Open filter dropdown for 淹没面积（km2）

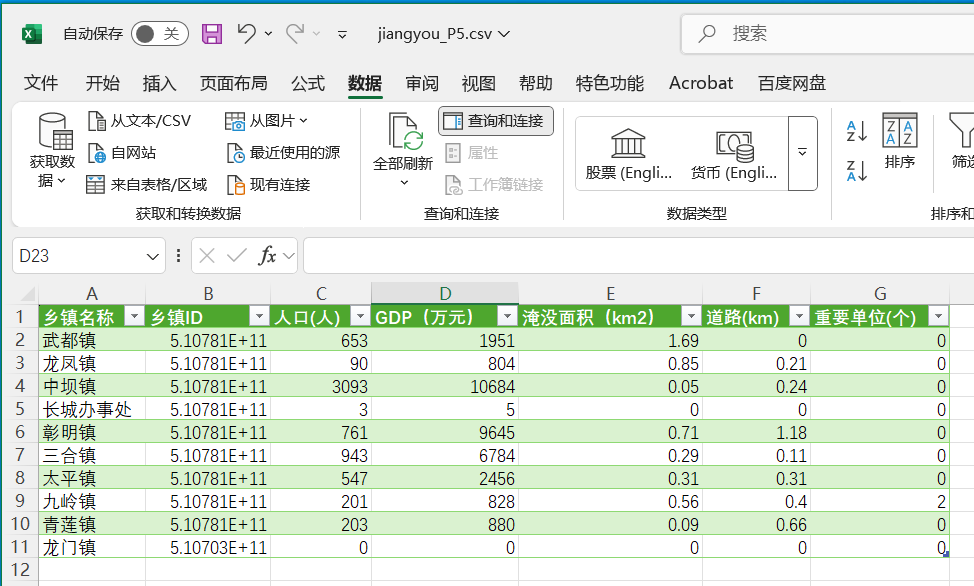[691, 316]
